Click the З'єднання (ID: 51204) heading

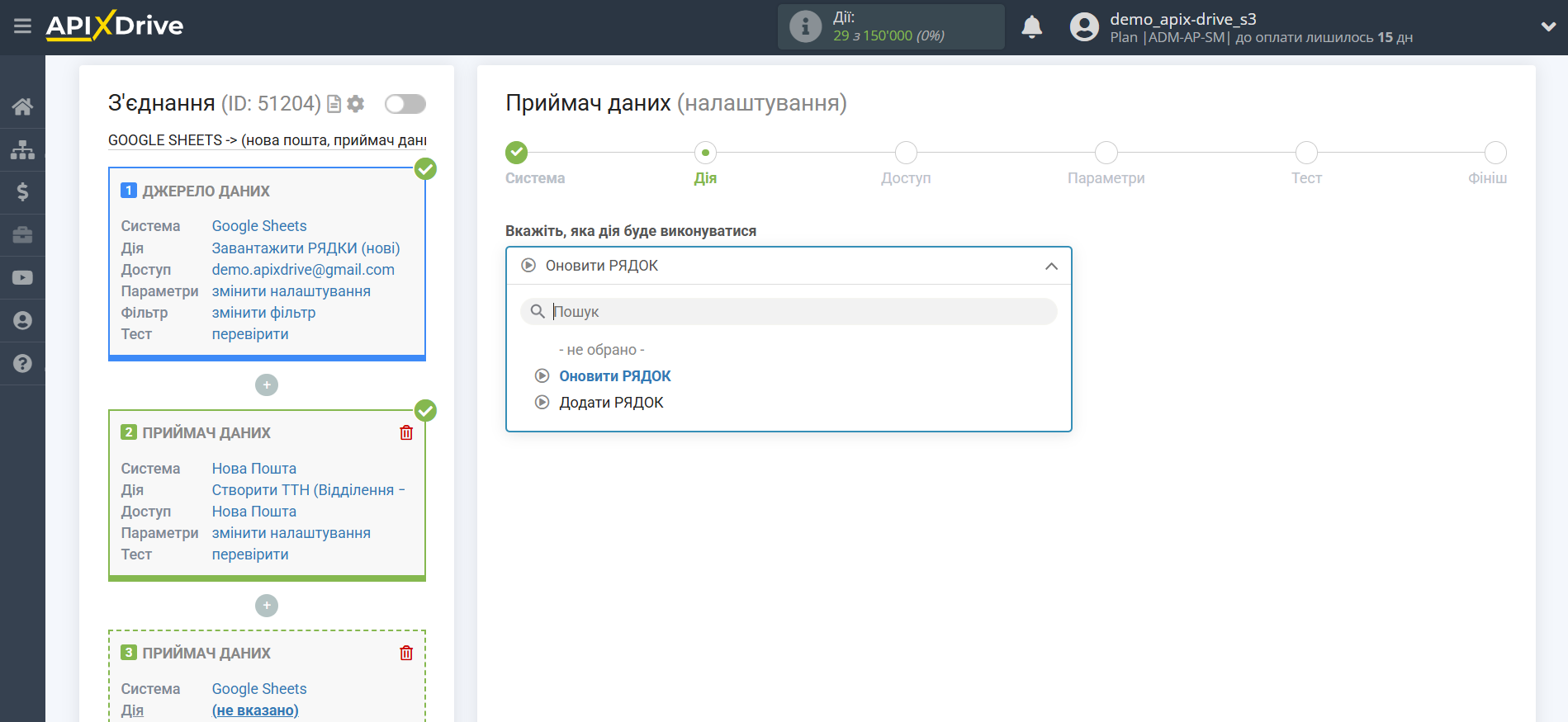click(x=215, y=104)
